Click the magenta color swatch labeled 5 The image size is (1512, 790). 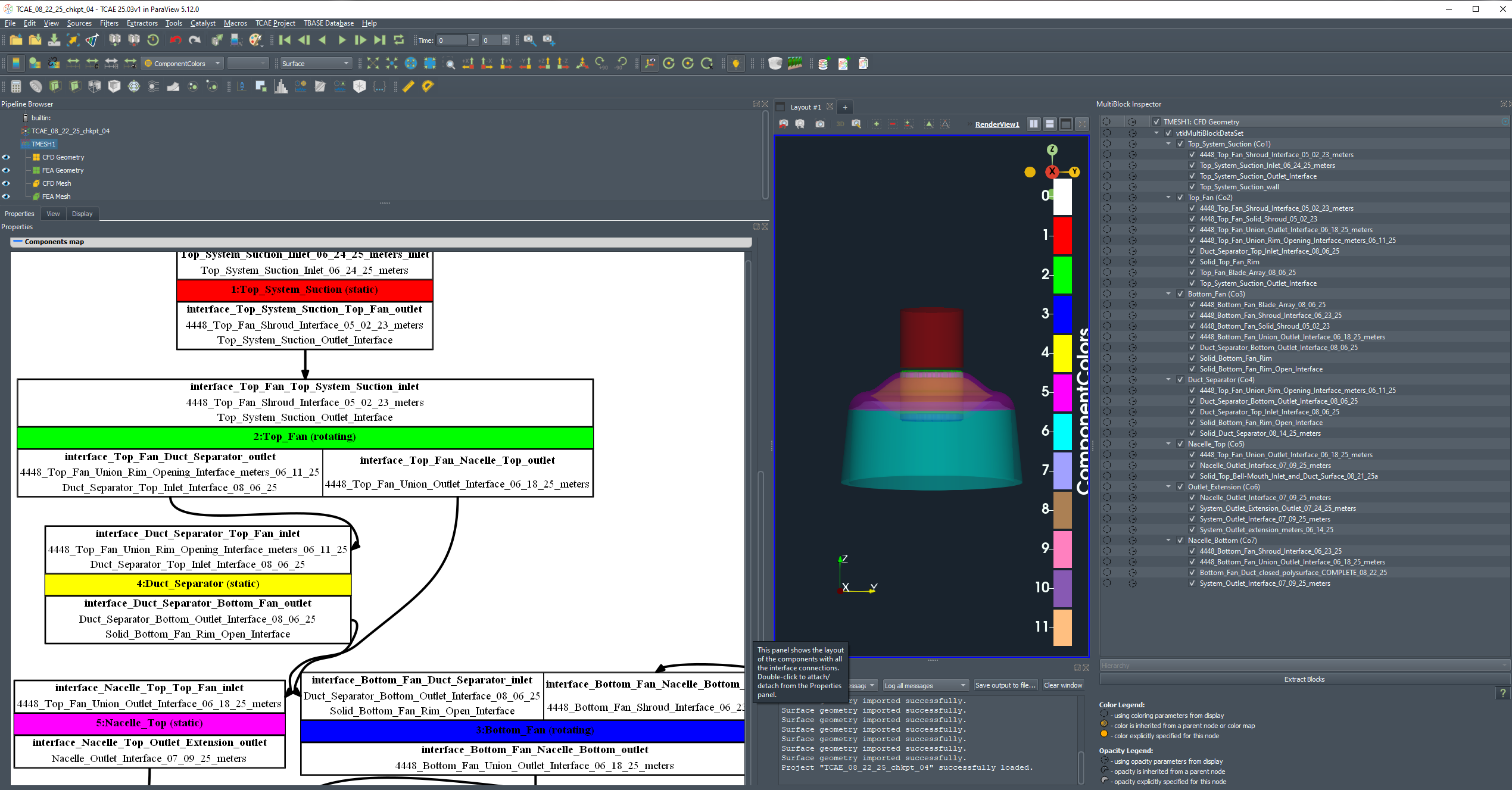click(1062, 392)
